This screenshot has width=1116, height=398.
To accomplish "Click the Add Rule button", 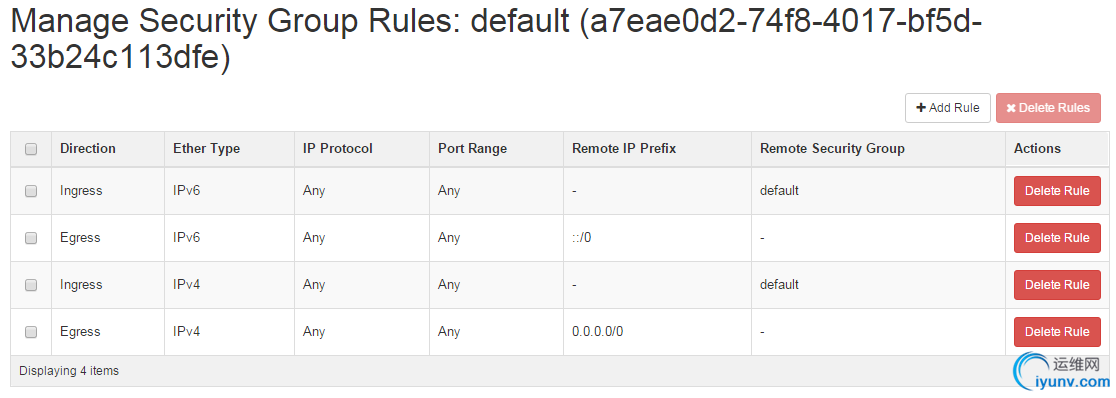I will tap(947, 108).
